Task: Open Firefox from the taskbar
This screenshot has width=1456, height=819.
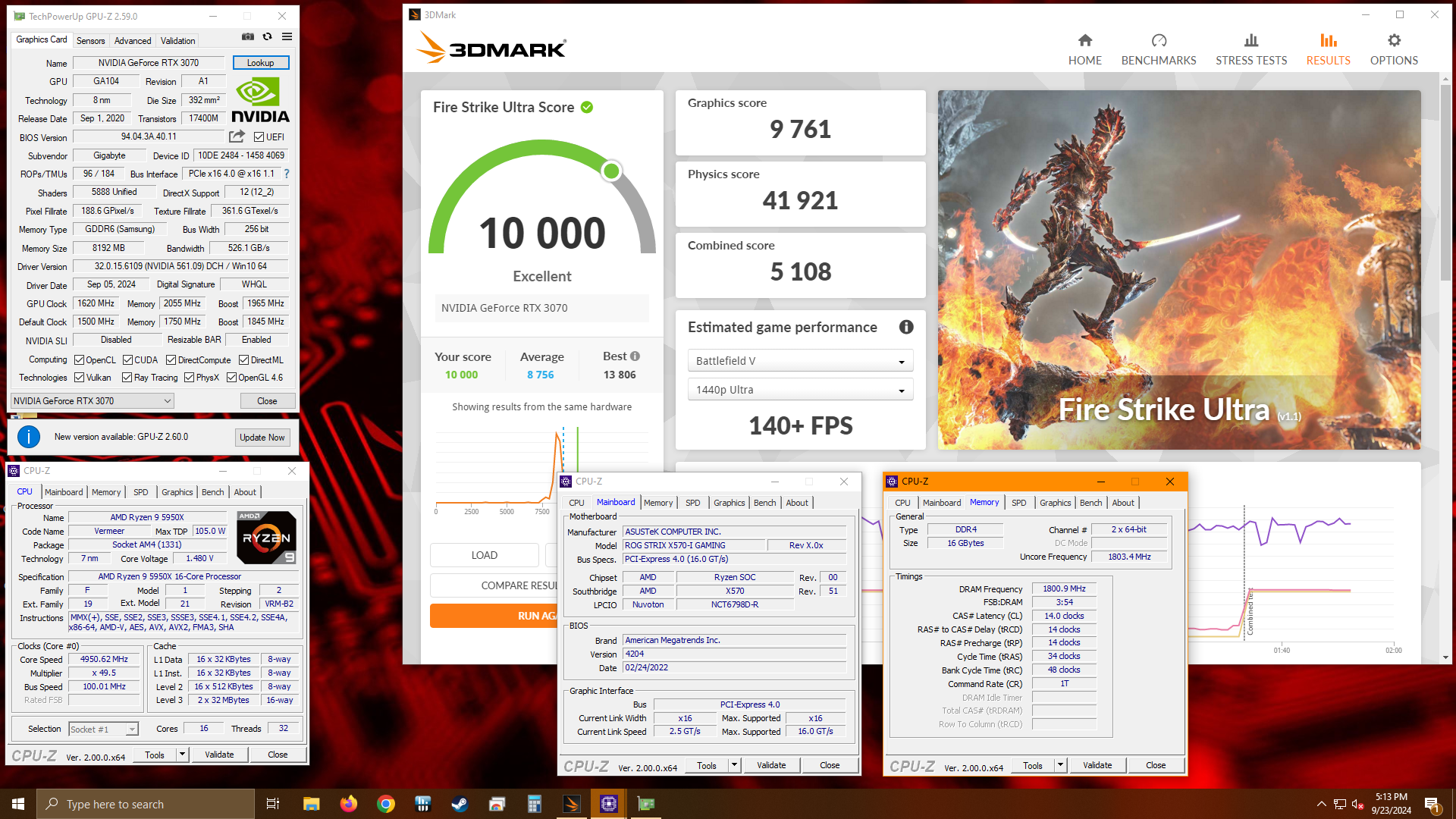Action: [x=348, y=804]
